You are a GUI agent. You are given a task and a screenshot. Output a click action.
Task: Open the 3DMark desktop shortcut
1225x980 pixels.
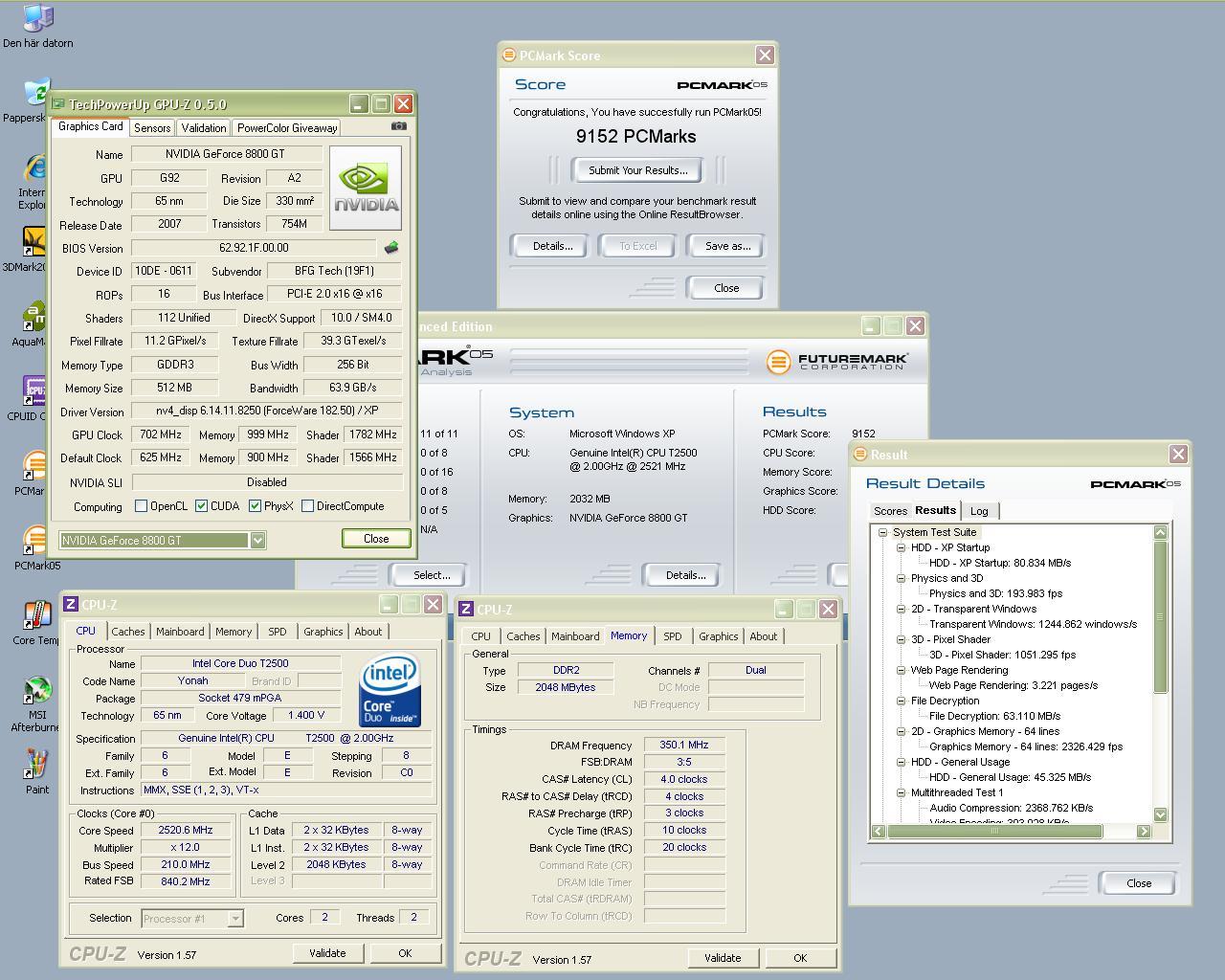pyautogui.click(x=33, y=251)
